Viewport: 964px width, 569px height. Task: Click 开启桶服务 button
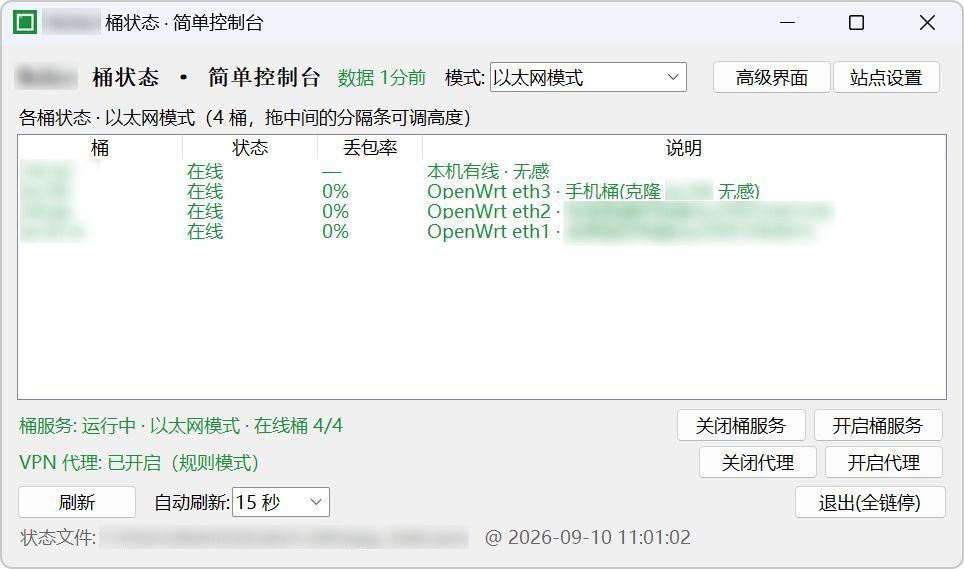(x=878, y=425)
